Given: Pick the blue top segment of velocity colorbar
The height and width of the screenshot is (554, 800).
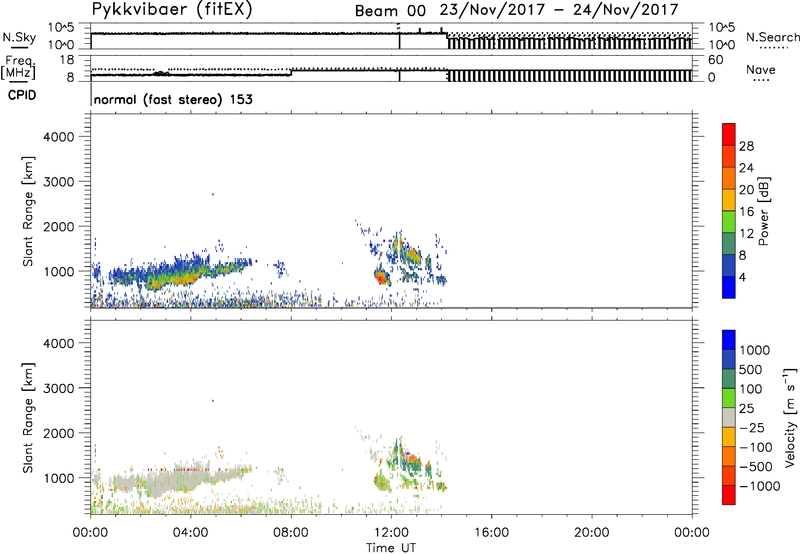Looking at the screenshot, I should (729, 340).
